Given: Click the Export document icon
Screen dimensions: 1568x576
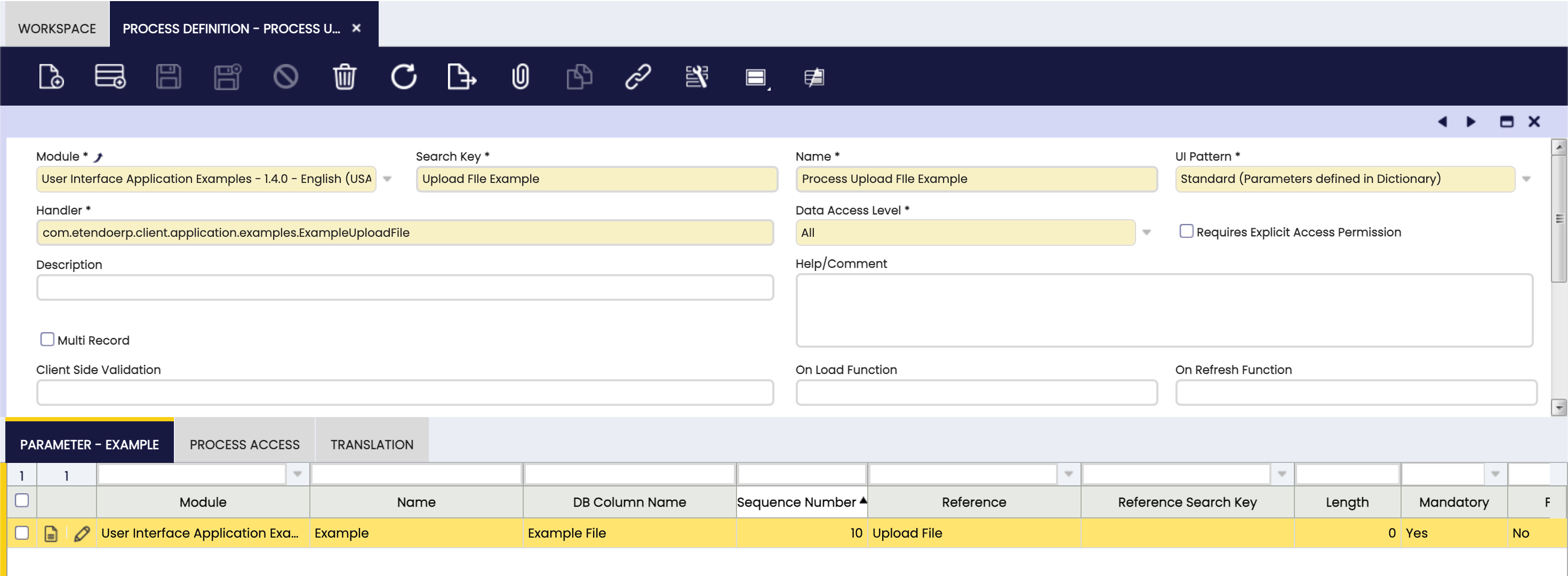Looking at the screenshot, I should pyautogui.click(x=461, y=77).
